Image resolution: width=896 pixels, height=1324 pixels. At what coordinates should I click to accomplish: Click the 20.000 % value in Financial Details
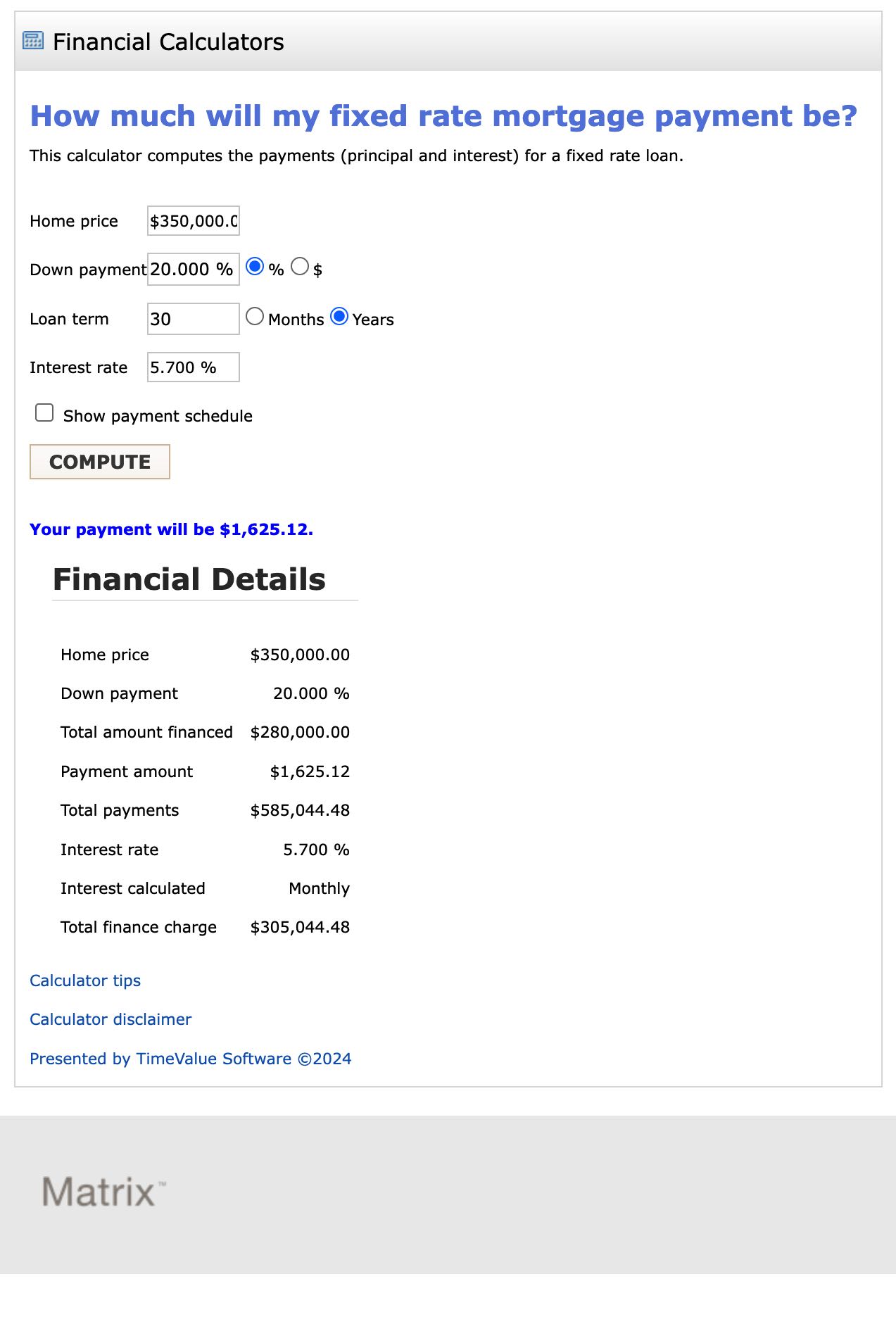click(311, 694)
